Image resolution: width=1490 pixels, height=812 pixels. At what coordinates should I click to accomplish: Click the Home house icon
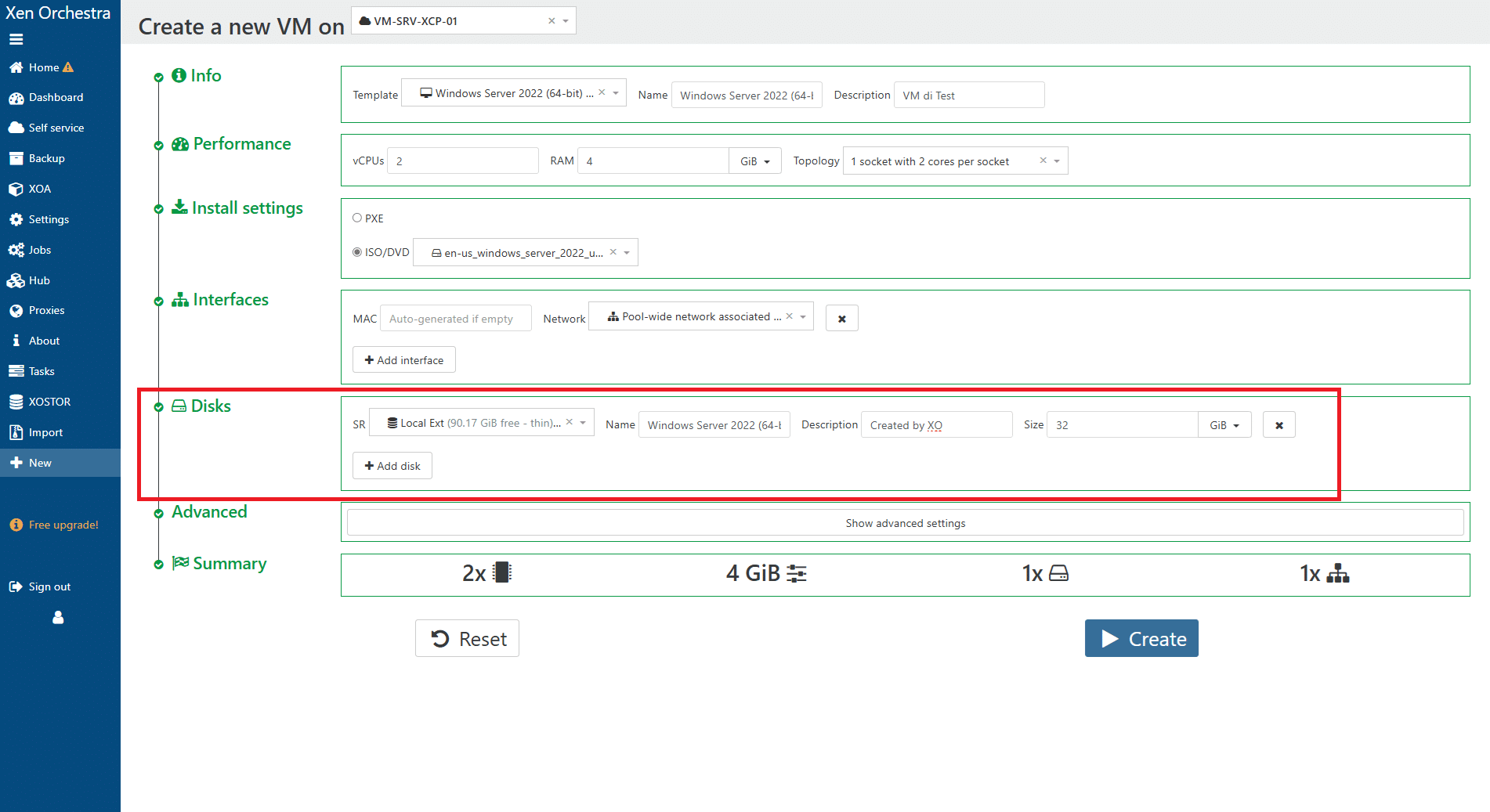[x=16, y=67]
